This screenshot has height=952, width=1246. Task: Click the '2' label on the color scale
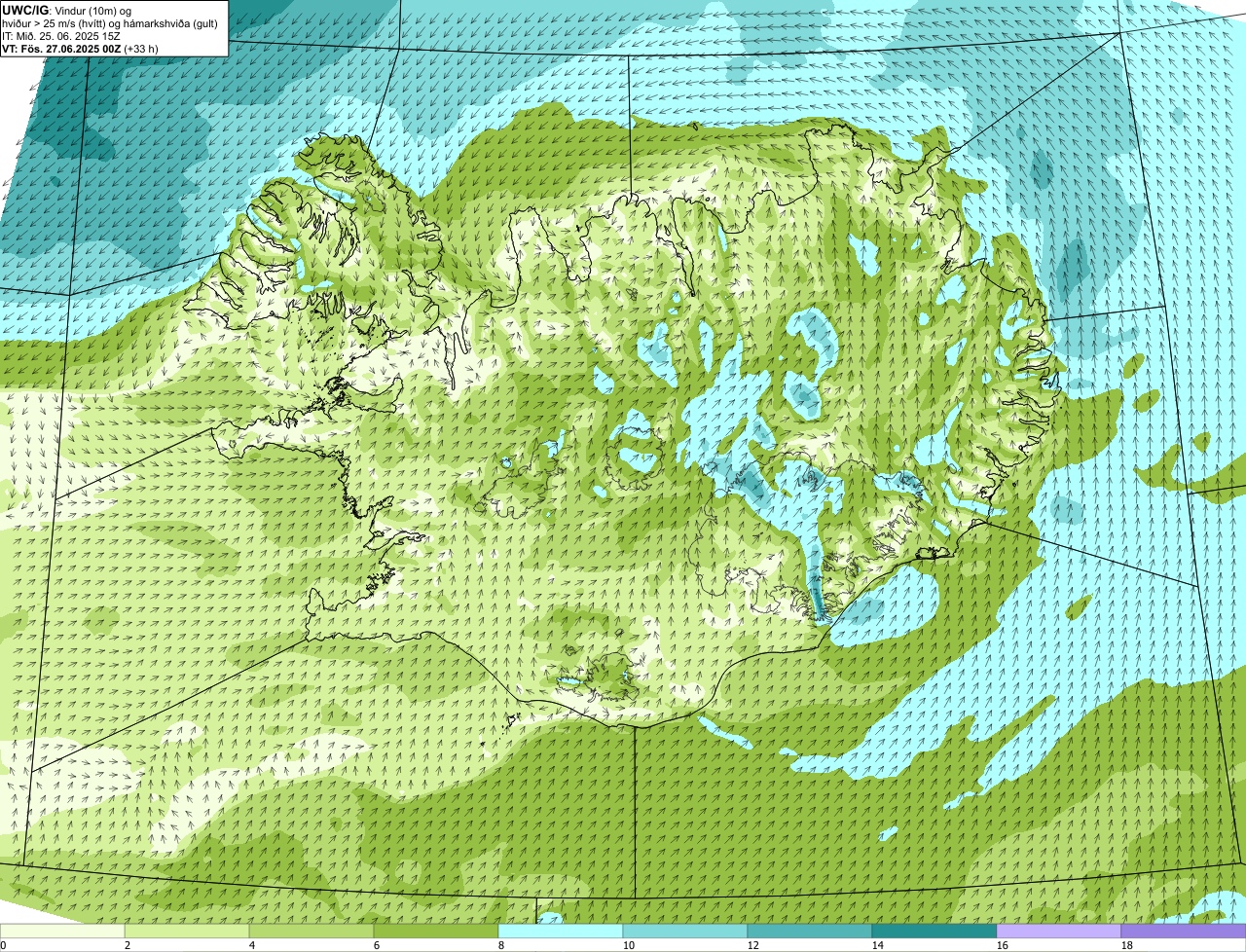tap(128, 945)
